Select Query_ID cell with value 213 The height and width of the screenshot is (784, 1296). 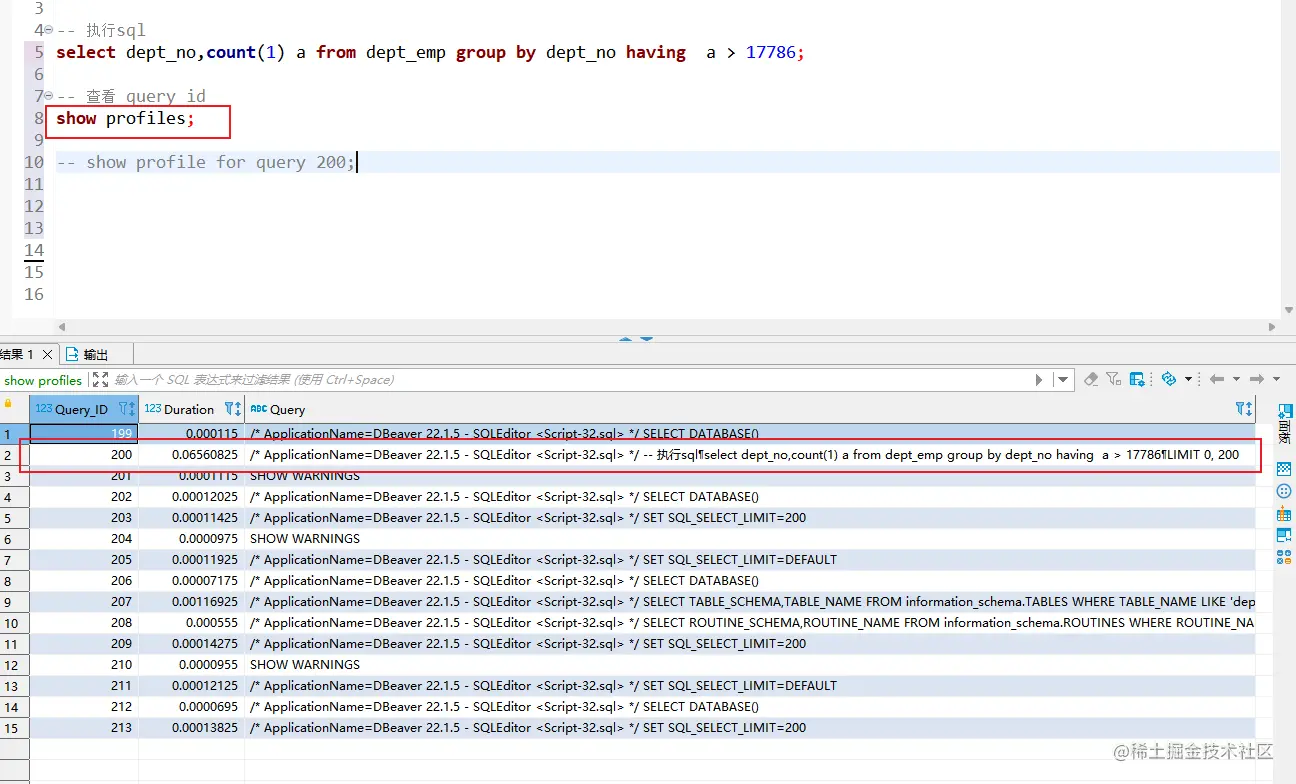84,728
